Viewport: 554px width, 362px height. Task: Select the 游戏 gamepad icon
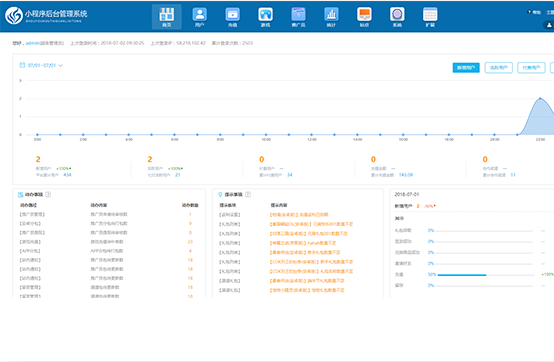tap(265, 17)
